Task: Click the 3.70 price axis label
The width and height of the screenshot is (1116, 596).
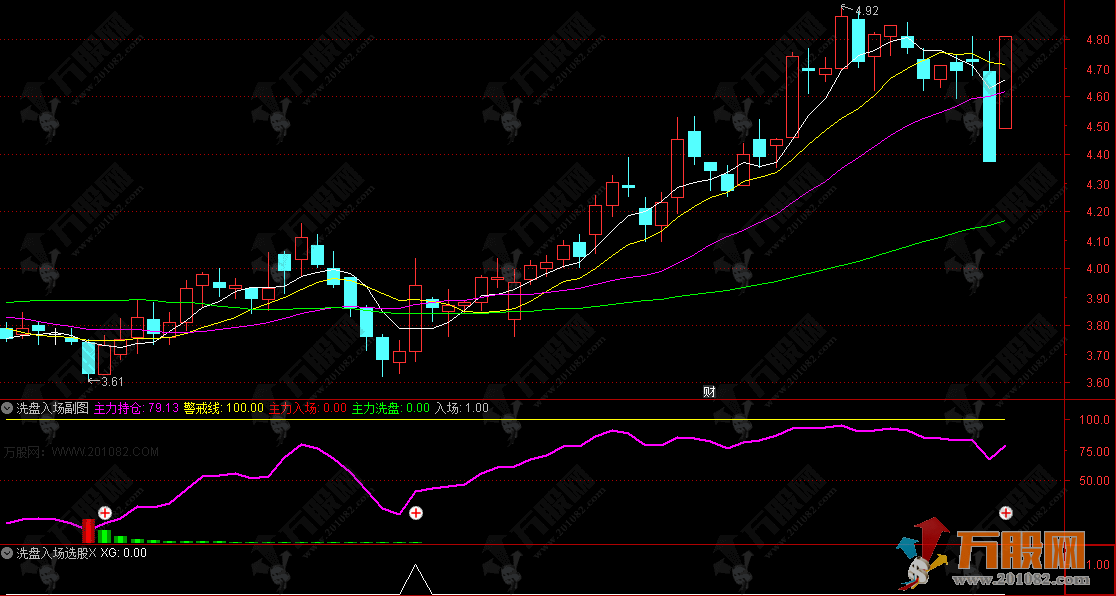Action: coord(1097,355)
